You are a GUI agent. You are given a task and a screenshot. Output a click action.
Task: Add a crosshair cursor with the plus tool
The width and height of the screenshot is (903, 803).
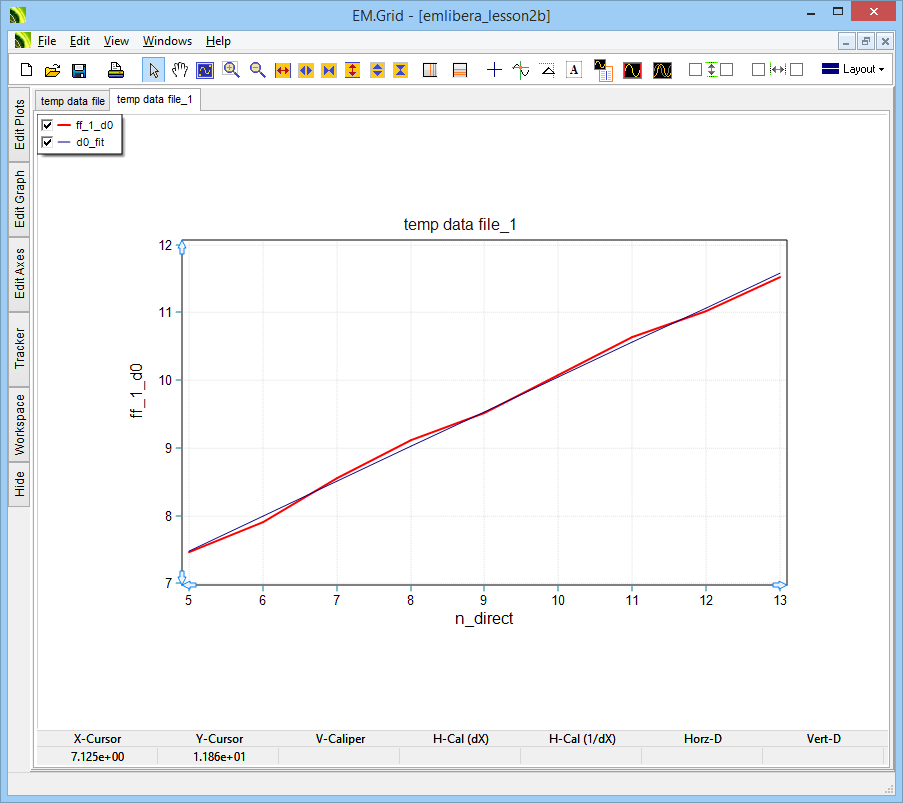(x=494, y=70)
